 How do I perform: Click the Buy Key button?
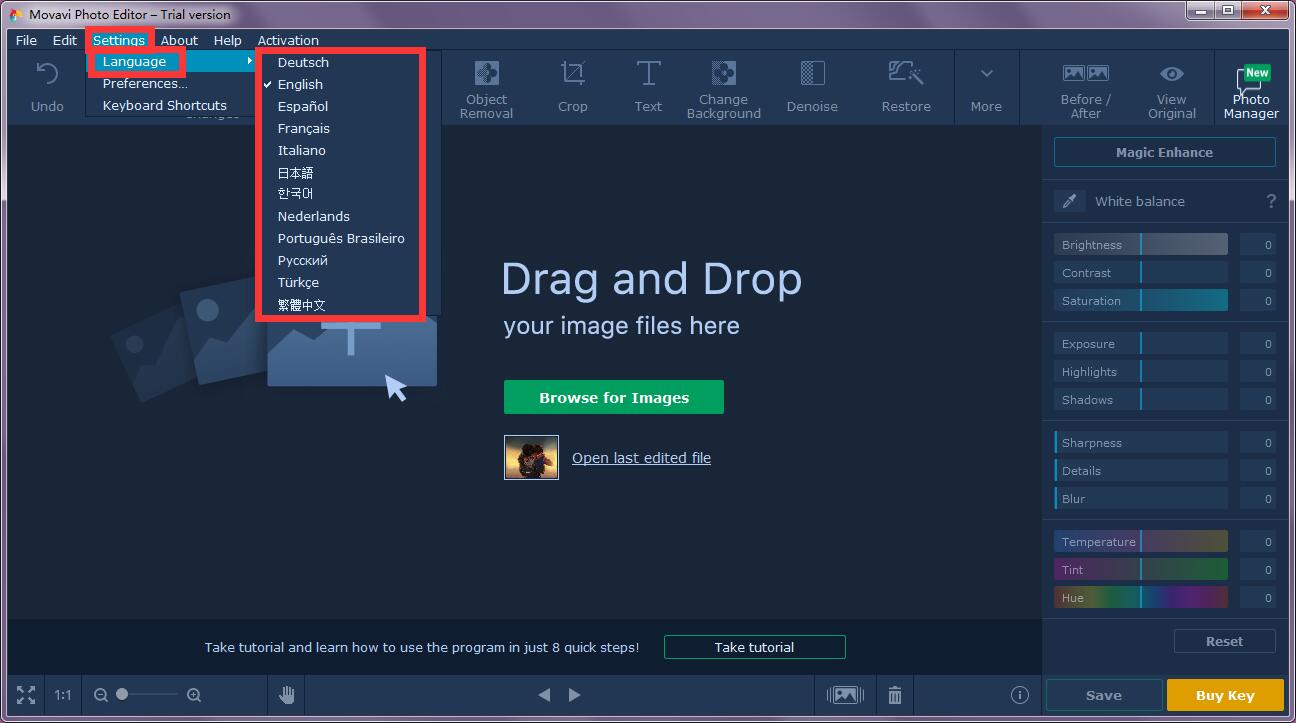(1225, 695)
